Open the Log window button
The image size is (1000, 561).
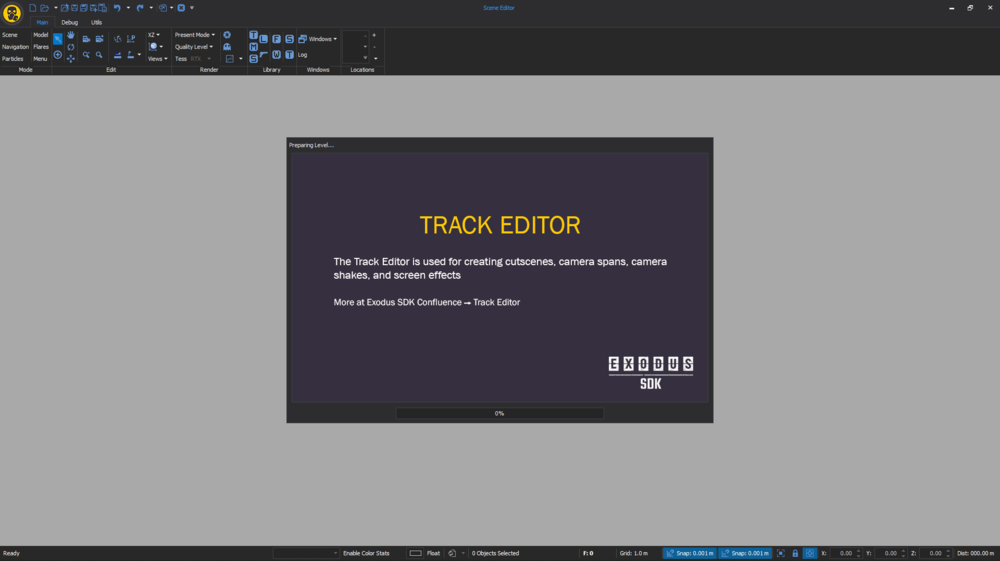point(303,55)
